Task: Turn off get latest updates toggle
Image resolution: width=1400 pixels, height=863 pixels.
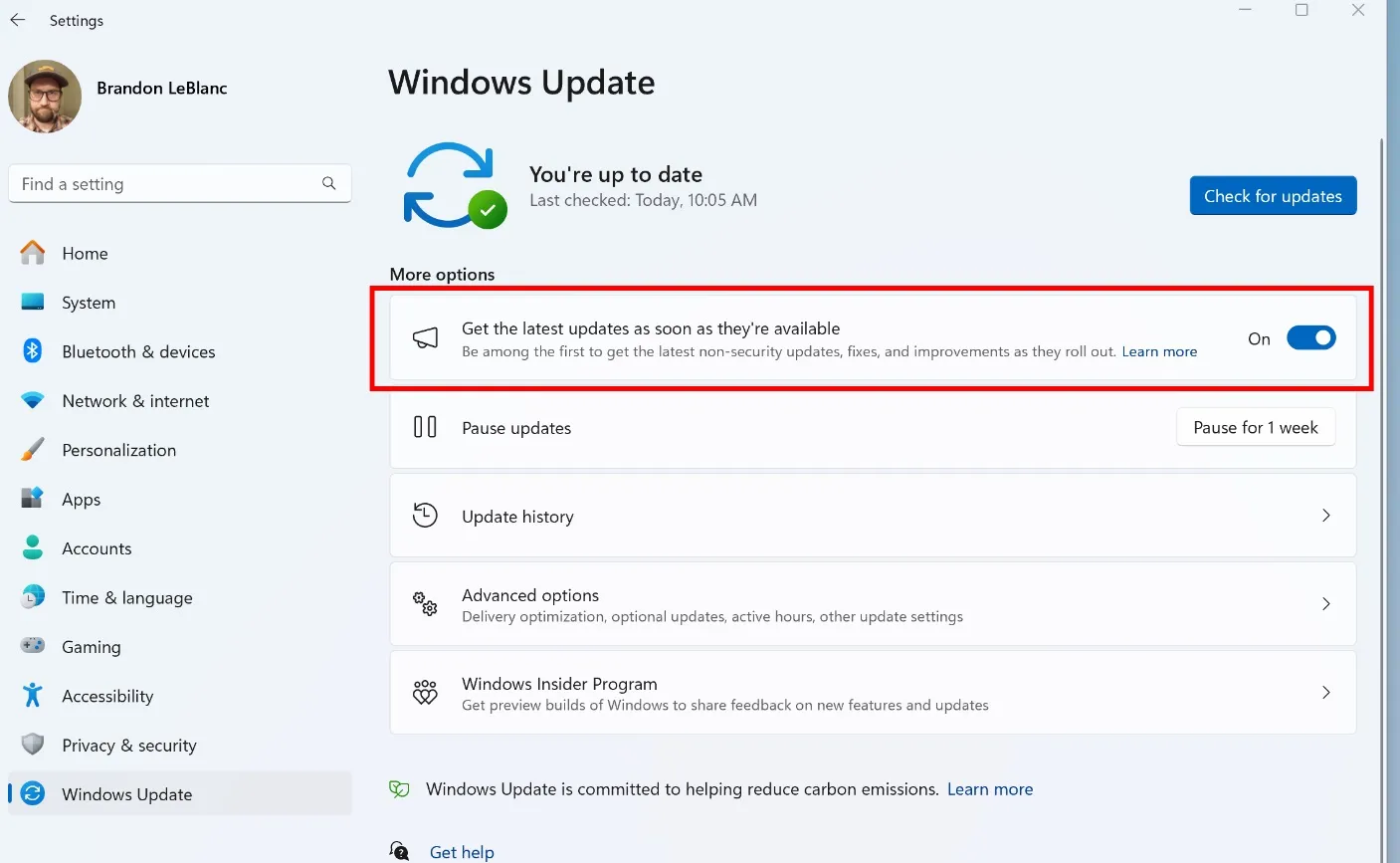Action: [1310, 338]
